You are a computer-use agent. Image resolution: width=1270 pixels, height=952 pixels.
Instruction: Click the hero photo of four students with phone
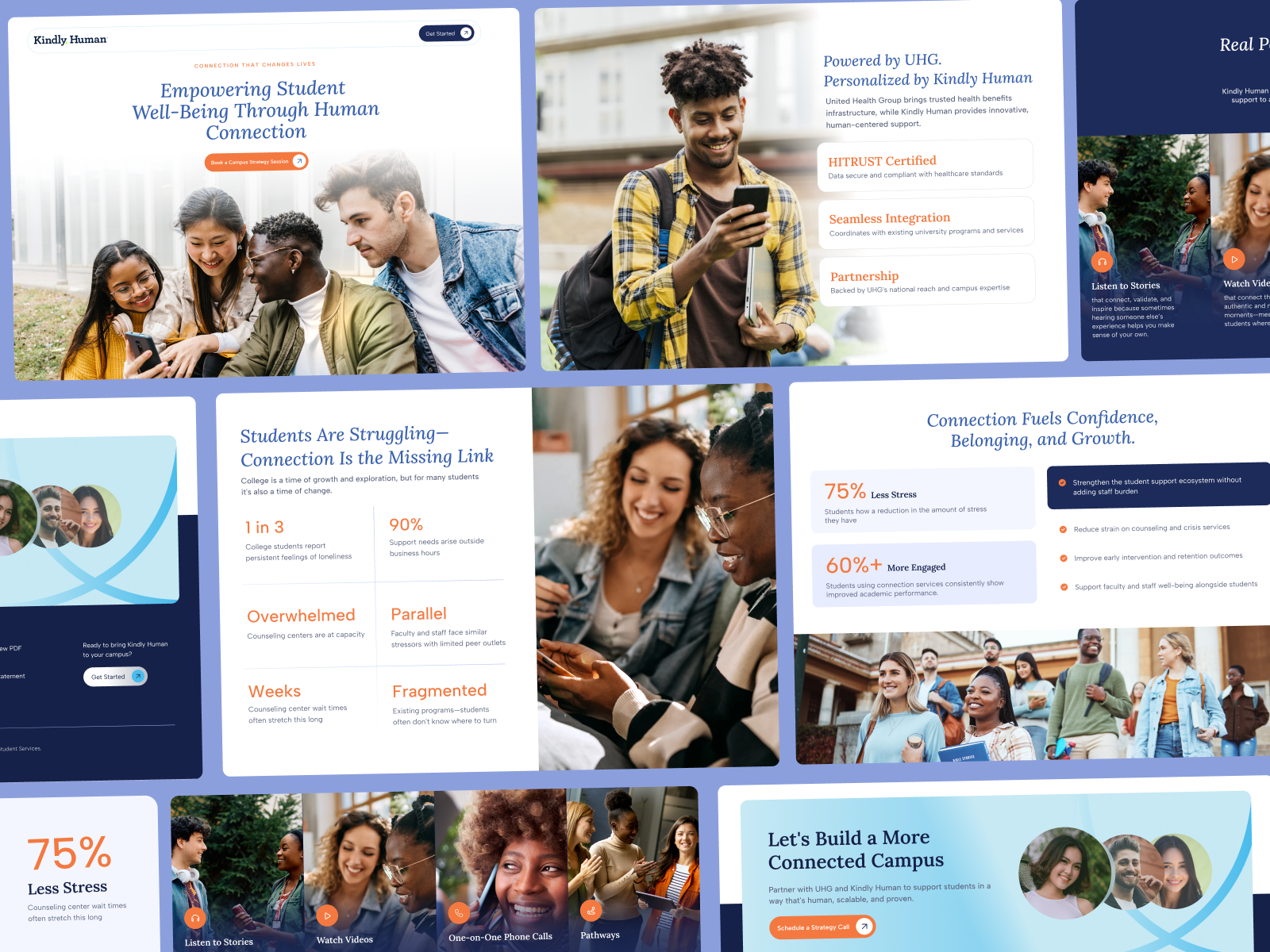point(270,266)
